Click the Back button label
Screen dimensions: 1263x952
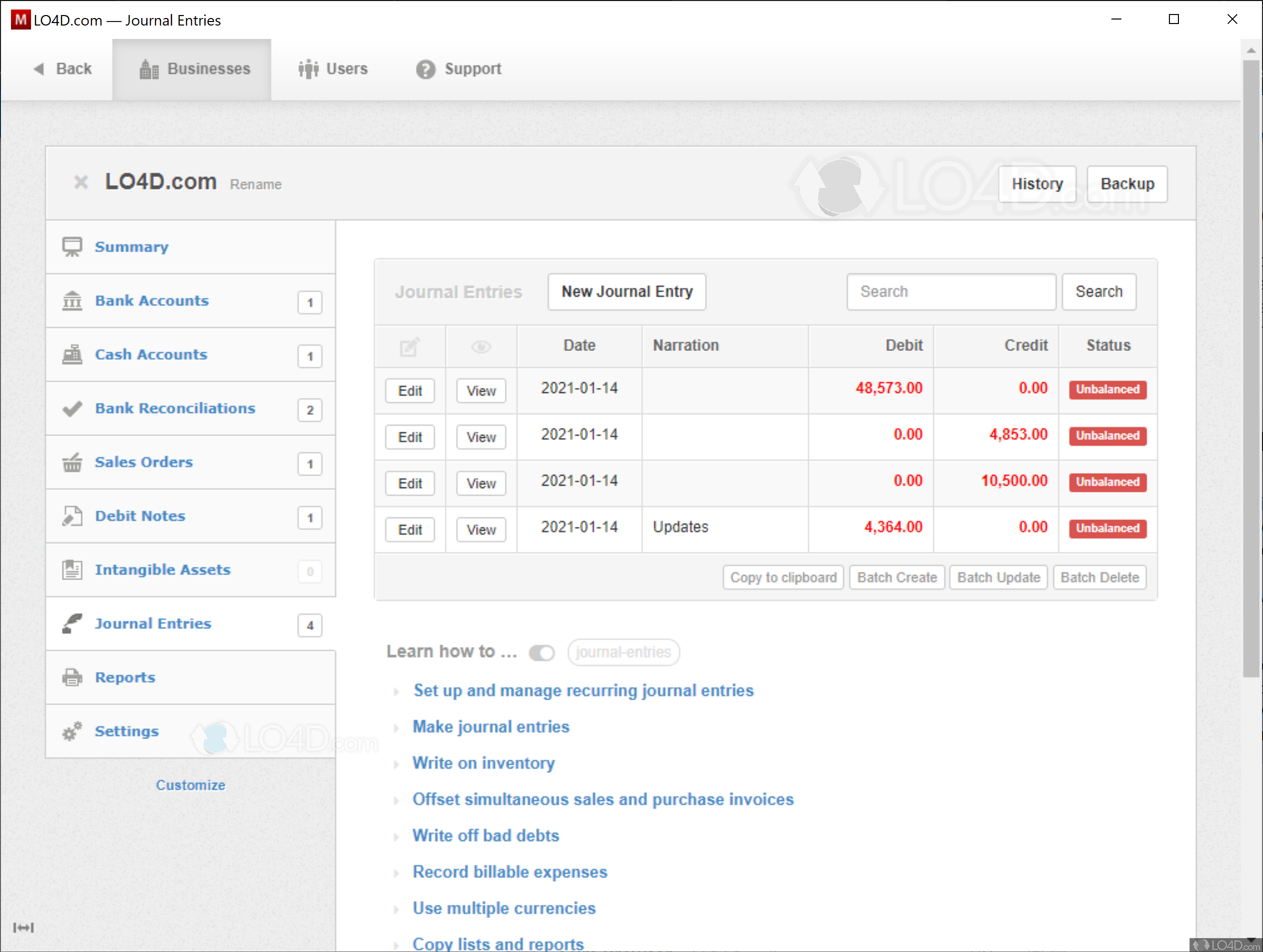click(74, 69)
